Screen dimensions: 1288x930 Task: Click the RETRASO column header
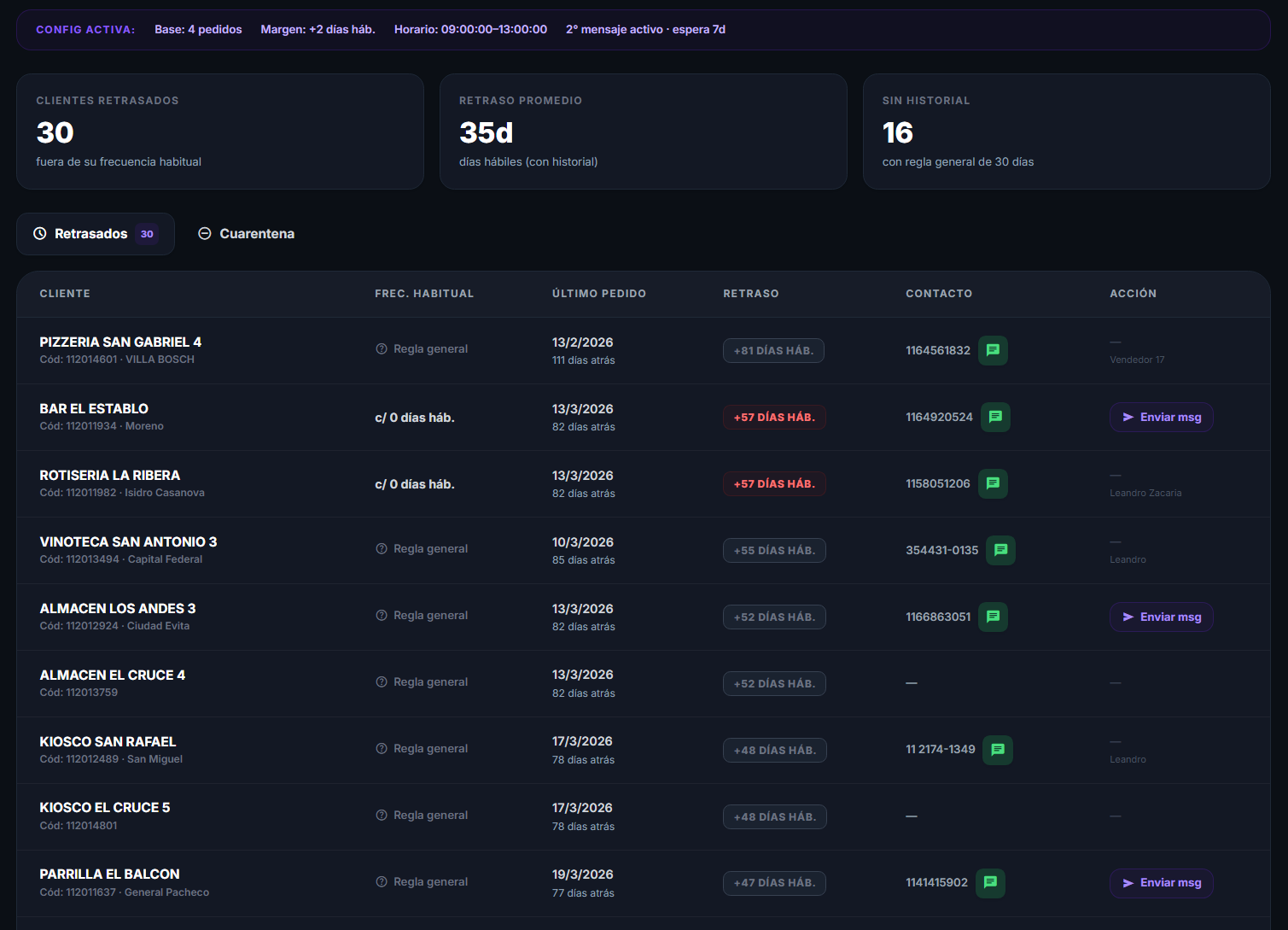click(x=751, y=294)
